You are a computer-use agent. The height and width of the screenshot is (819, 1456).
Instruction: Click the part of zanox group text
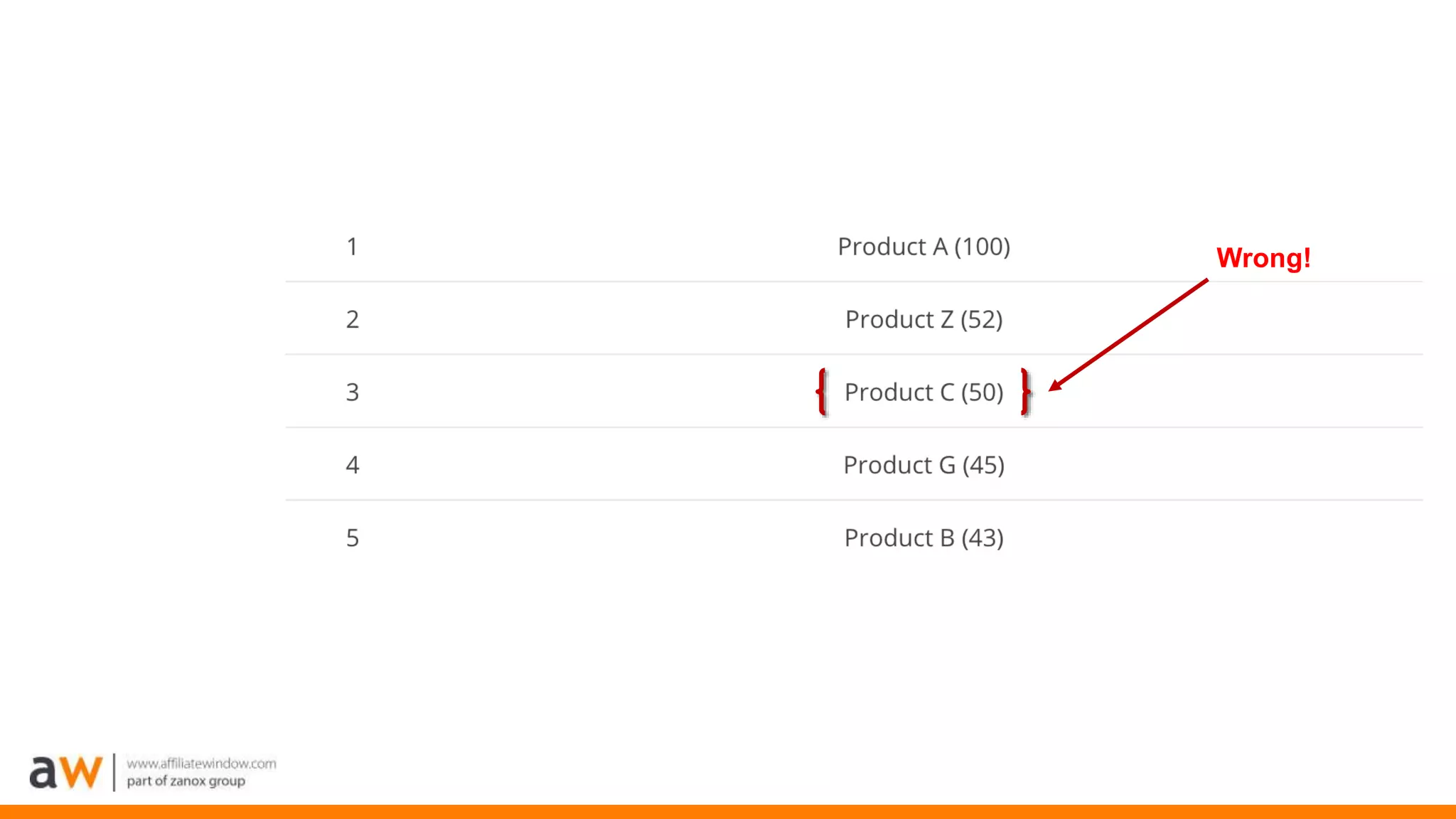click(x=186, y=781)
